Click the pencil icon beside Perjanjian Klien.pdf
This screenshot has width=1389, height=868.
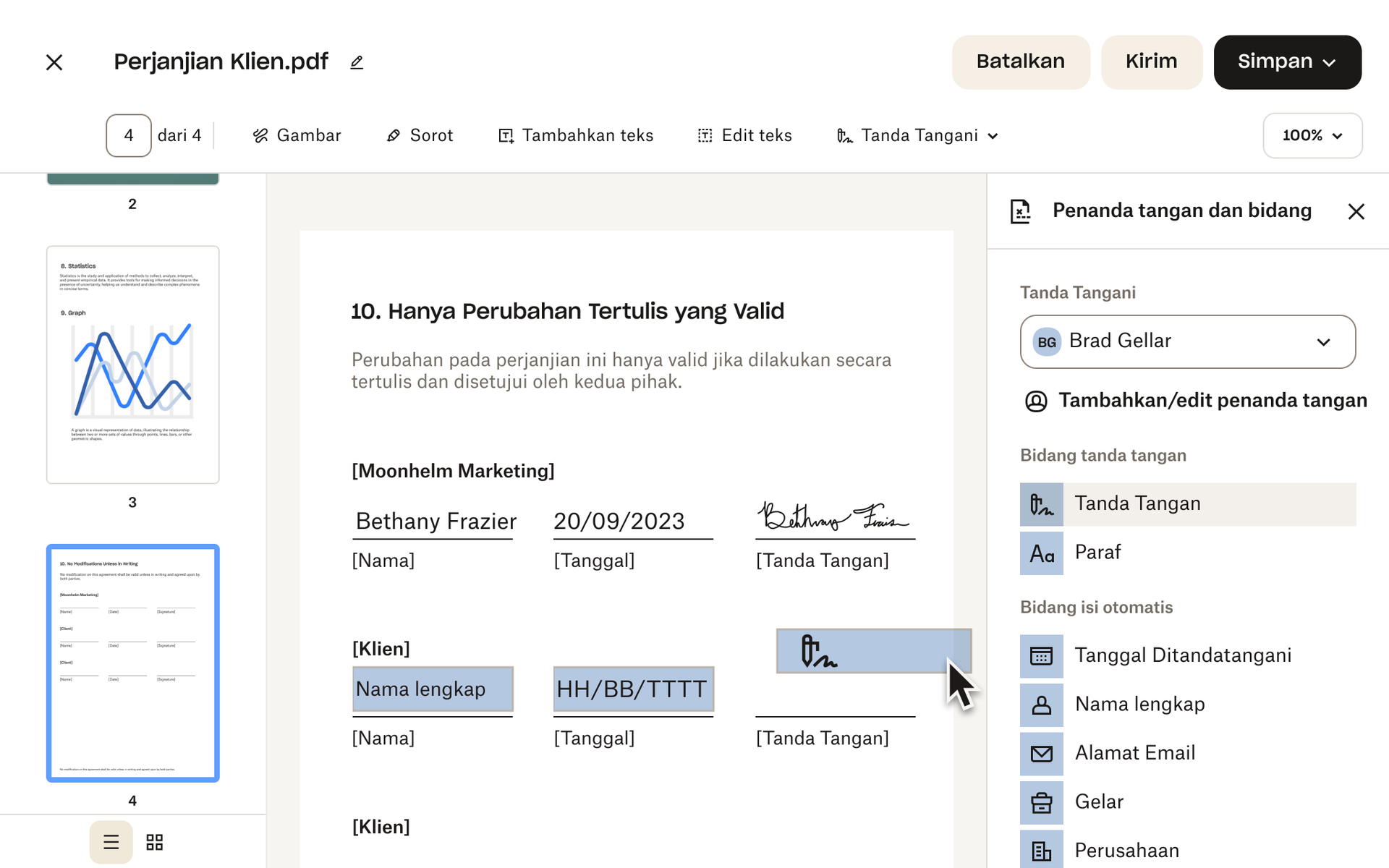coord(356,62)
